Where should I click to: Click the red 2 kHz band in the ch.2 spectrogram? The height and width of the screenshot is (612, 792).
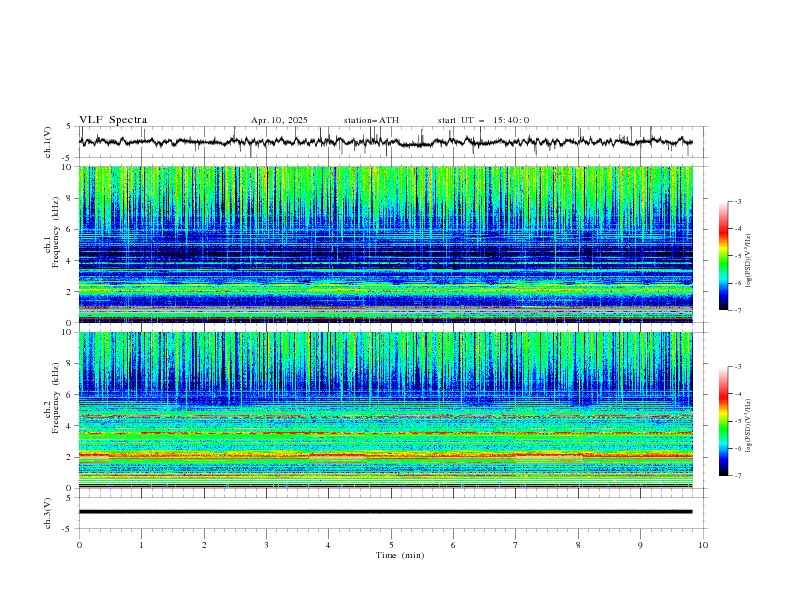click(x=385, y=455)
